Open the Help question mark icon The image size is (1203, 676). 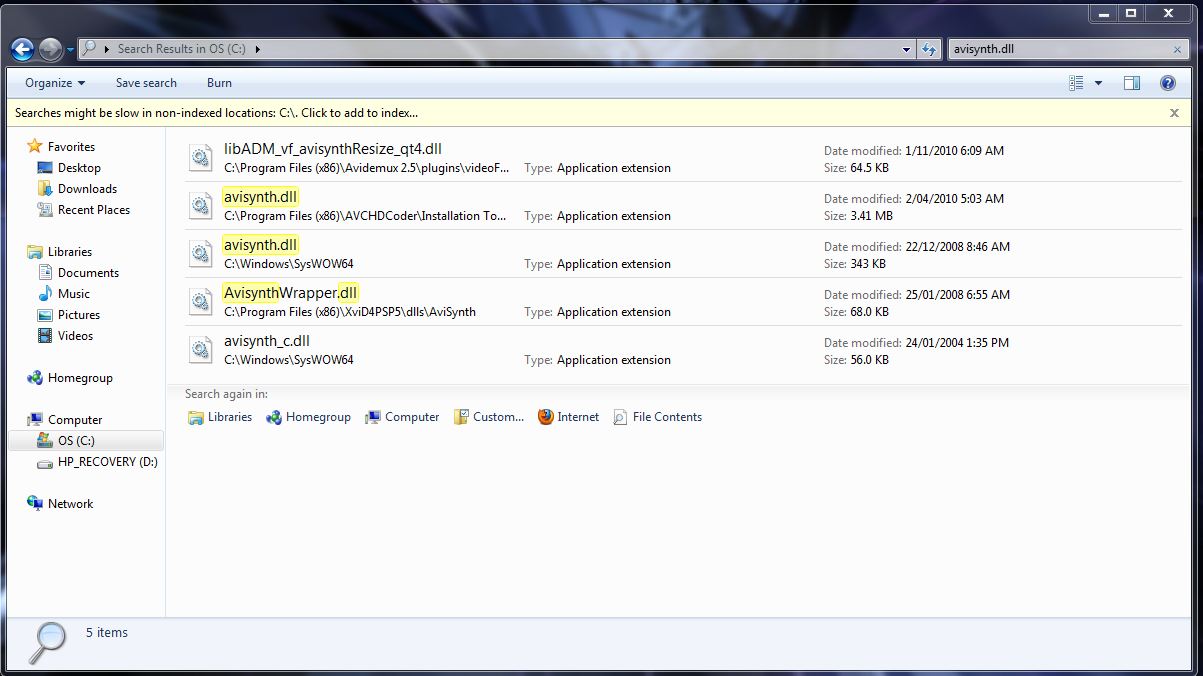(x=1167, y=83)
